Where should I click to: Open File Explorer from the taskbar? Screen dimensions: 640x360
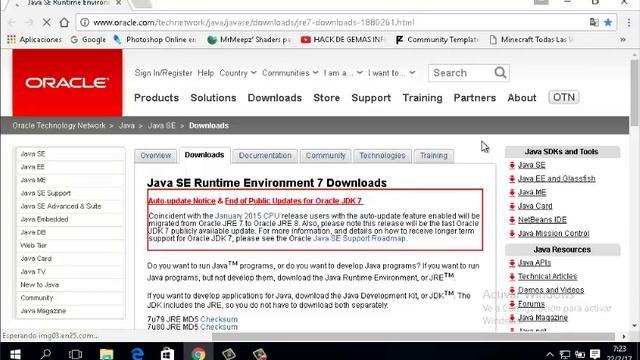(x=107, y=353)
